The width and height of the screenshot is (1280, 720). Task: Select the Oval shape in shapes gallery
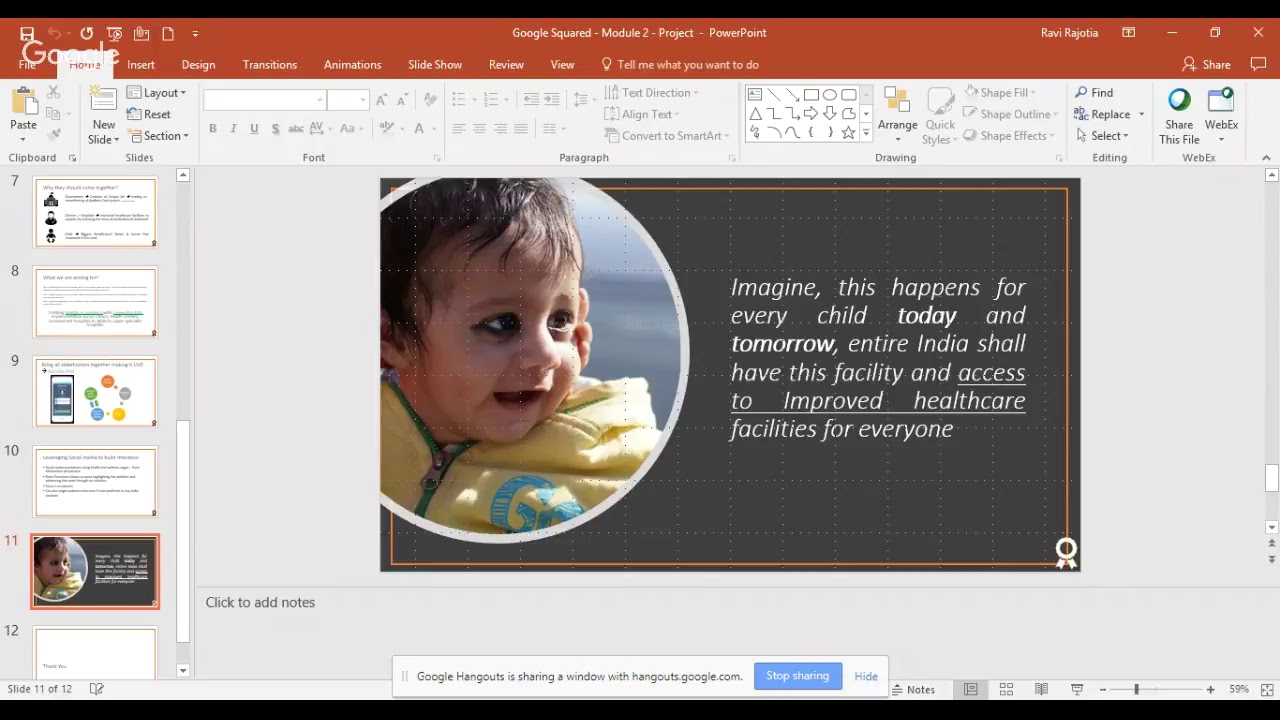coord(830,95)
